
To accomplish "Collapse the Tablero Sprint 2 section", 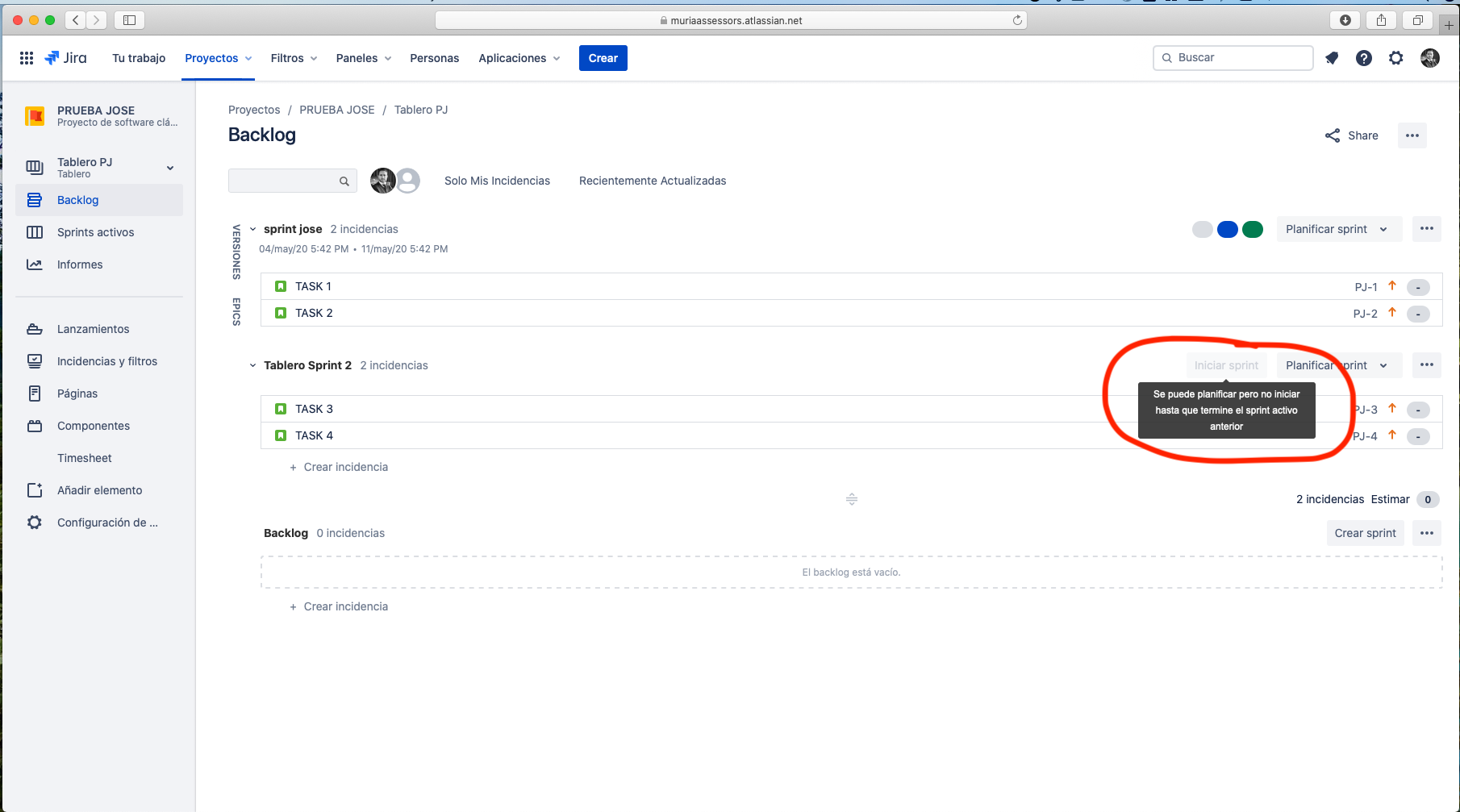I will point(252,366).
